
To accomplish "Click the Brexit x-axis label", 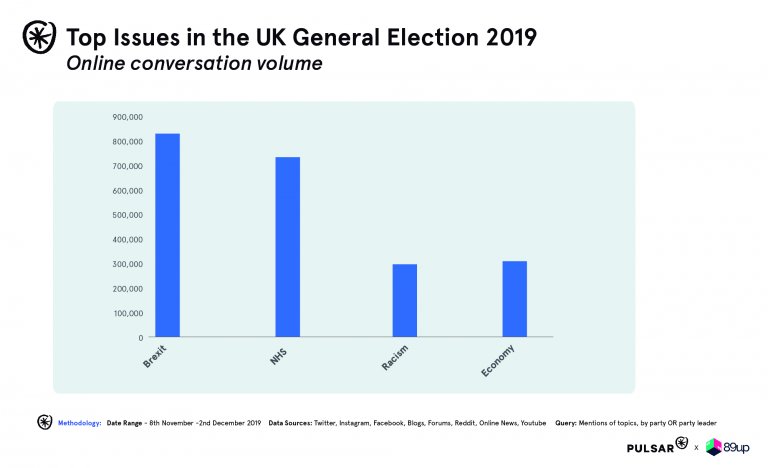I will point(154,360).
